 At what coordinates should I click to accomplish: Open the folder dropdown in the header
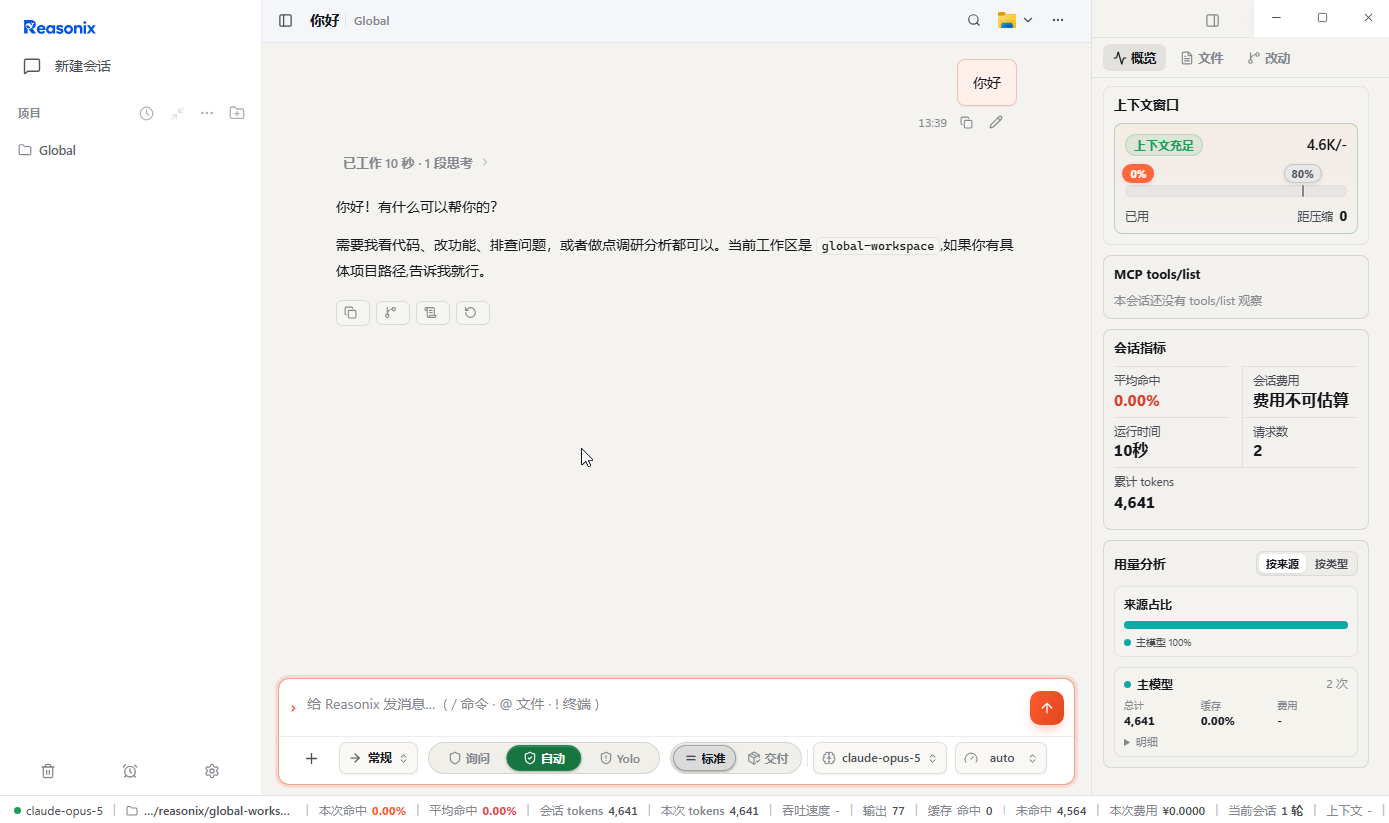point(1015,20)
